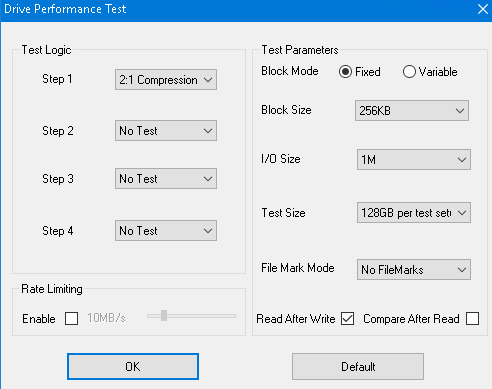Click the Rate Limiting group title
This screenshot has height=389, width=492.
pos(52,289)
